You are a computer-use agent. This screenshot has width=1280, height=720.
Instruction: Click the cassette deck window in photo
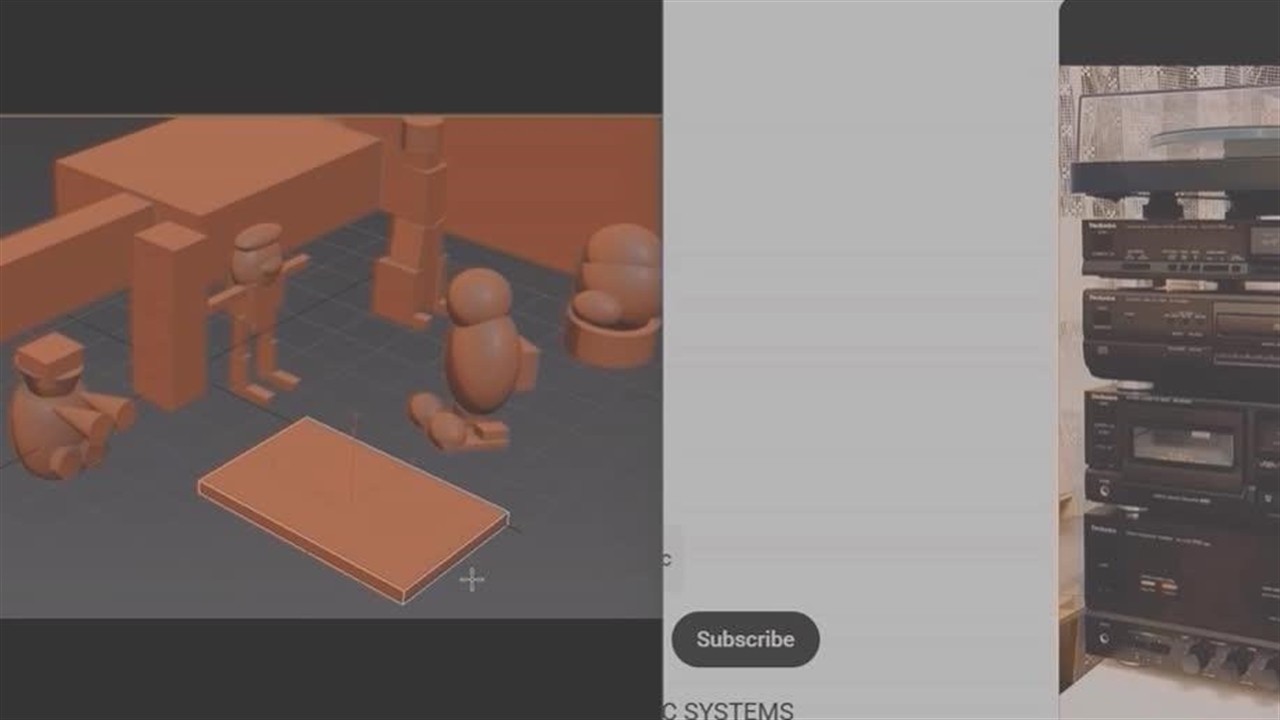1182,447
